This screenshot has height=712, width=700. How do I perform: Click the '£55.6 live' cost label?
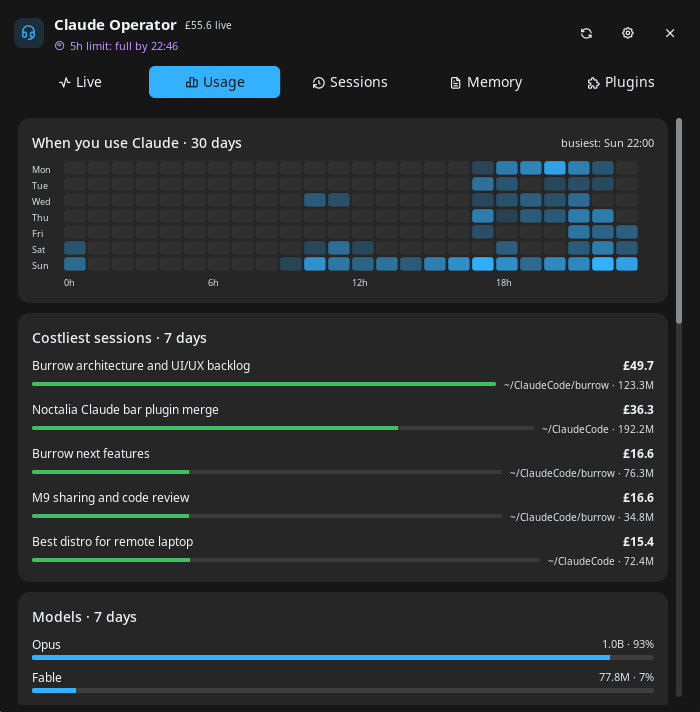pos(208,25)
